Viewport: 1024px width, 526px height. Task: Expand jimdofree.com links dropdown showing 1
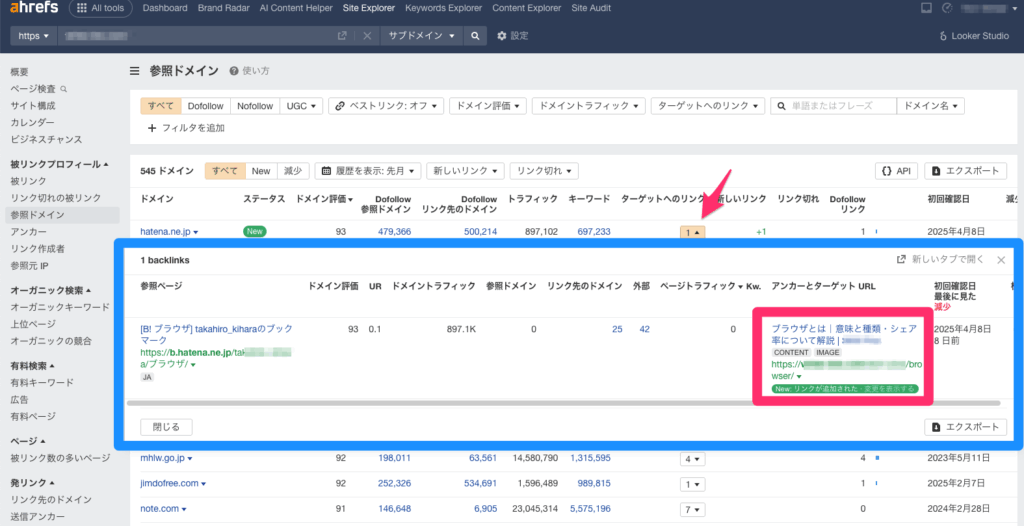point(692,484)
